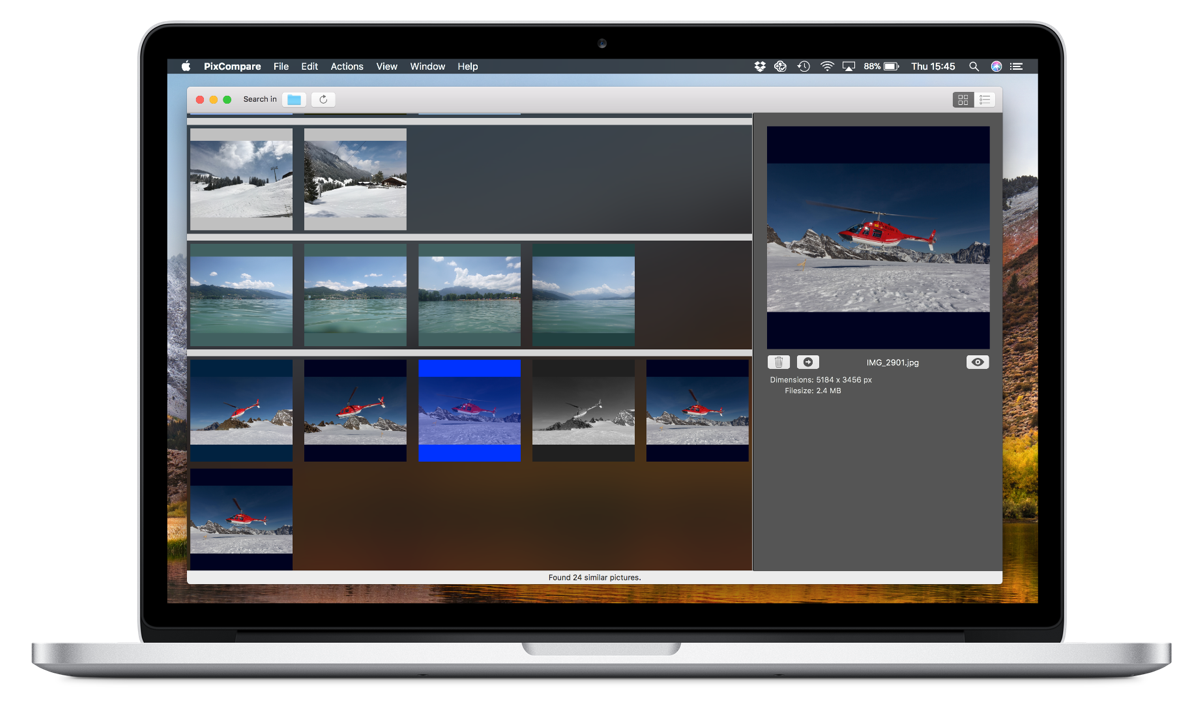This screenshot has height=708, width=1200.
Task: Open the Window menu
Action: click(x=427, y=66)
